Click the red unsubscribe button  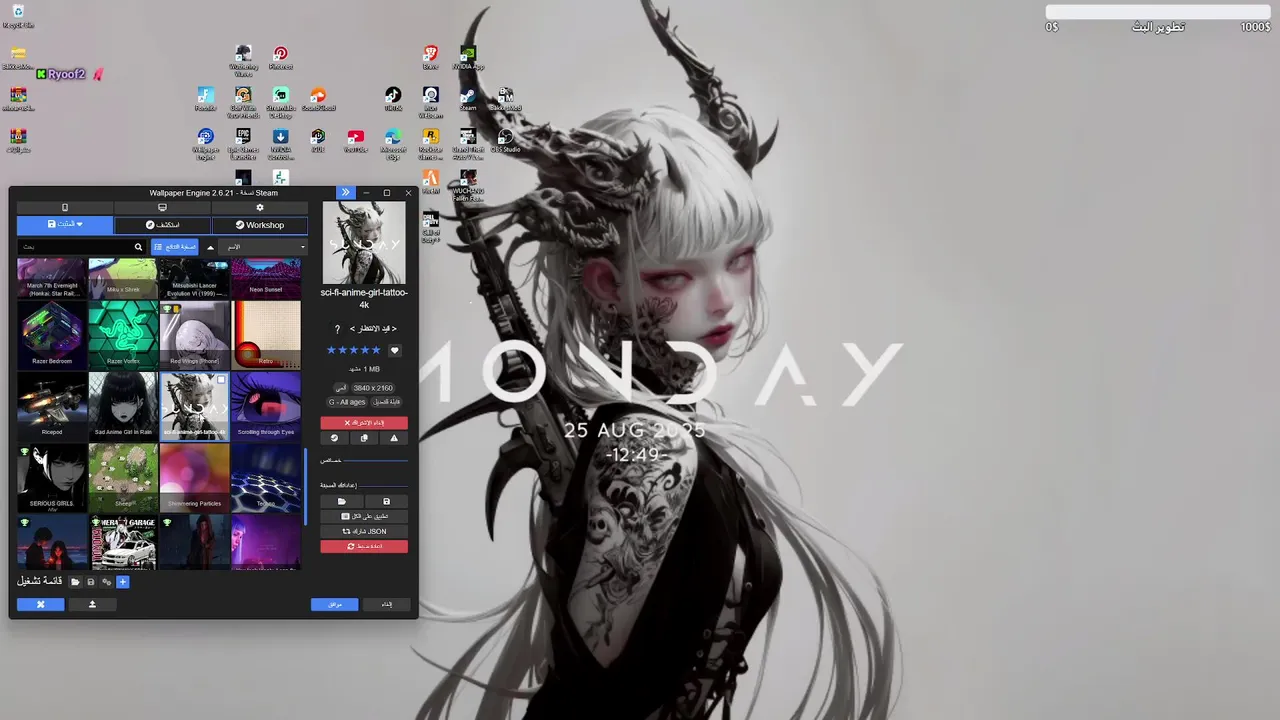(x=364, y=423)
